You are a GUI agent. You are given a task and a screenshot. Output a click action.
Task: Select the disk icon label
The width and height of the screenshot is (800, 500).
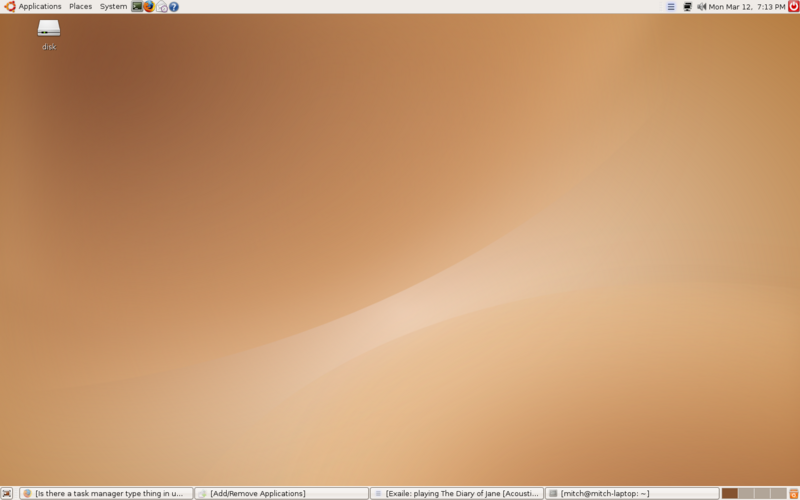tap(49, 46)
